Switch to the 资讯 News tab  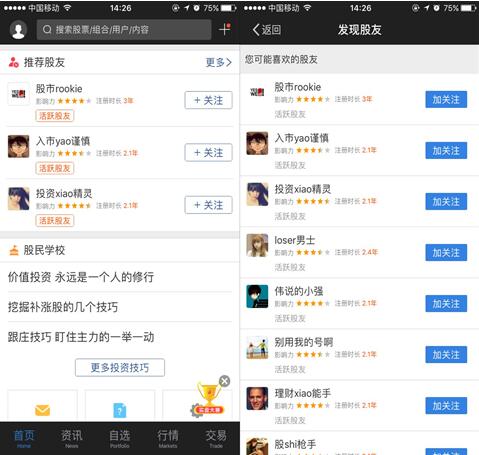(72, 438)
